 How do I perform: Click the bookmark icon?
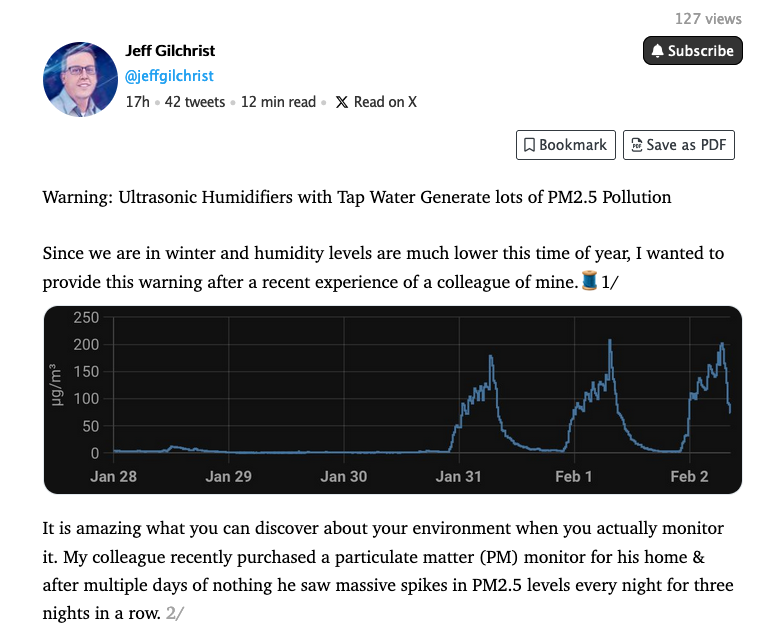[x=529, y=145]
